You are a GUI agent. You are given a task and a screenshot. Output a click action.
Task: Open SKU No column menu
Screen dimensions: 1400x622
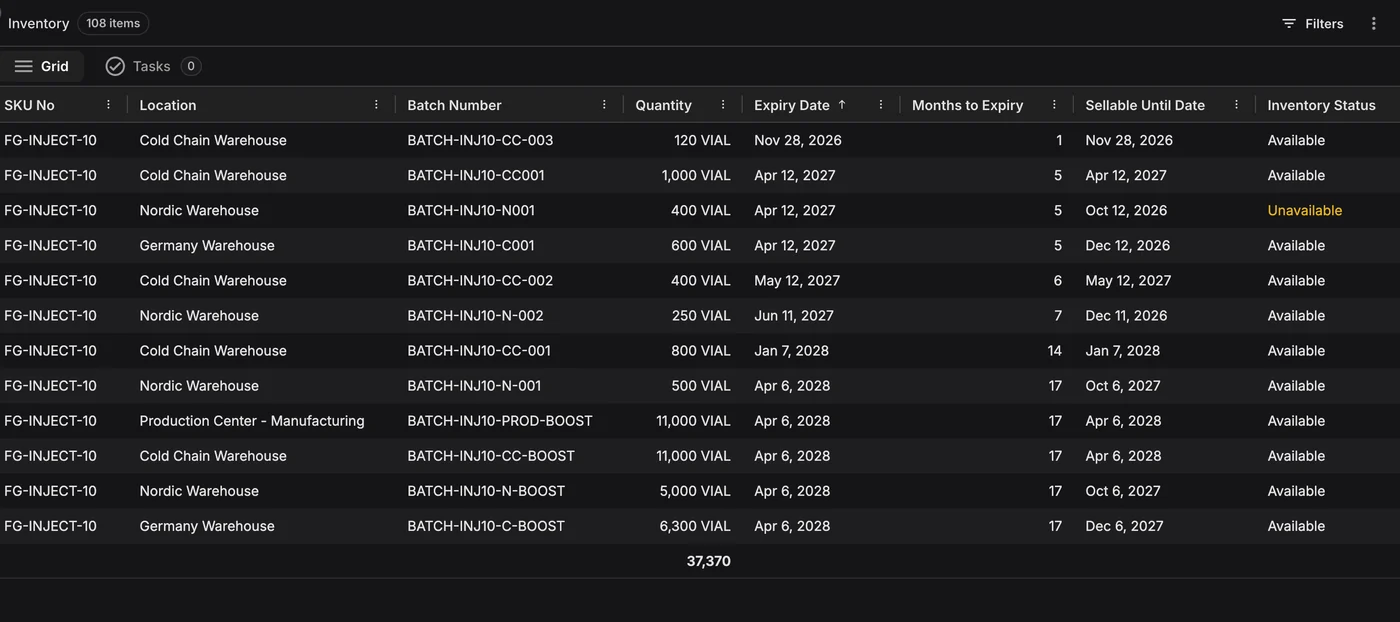click(x=109, y=105)
